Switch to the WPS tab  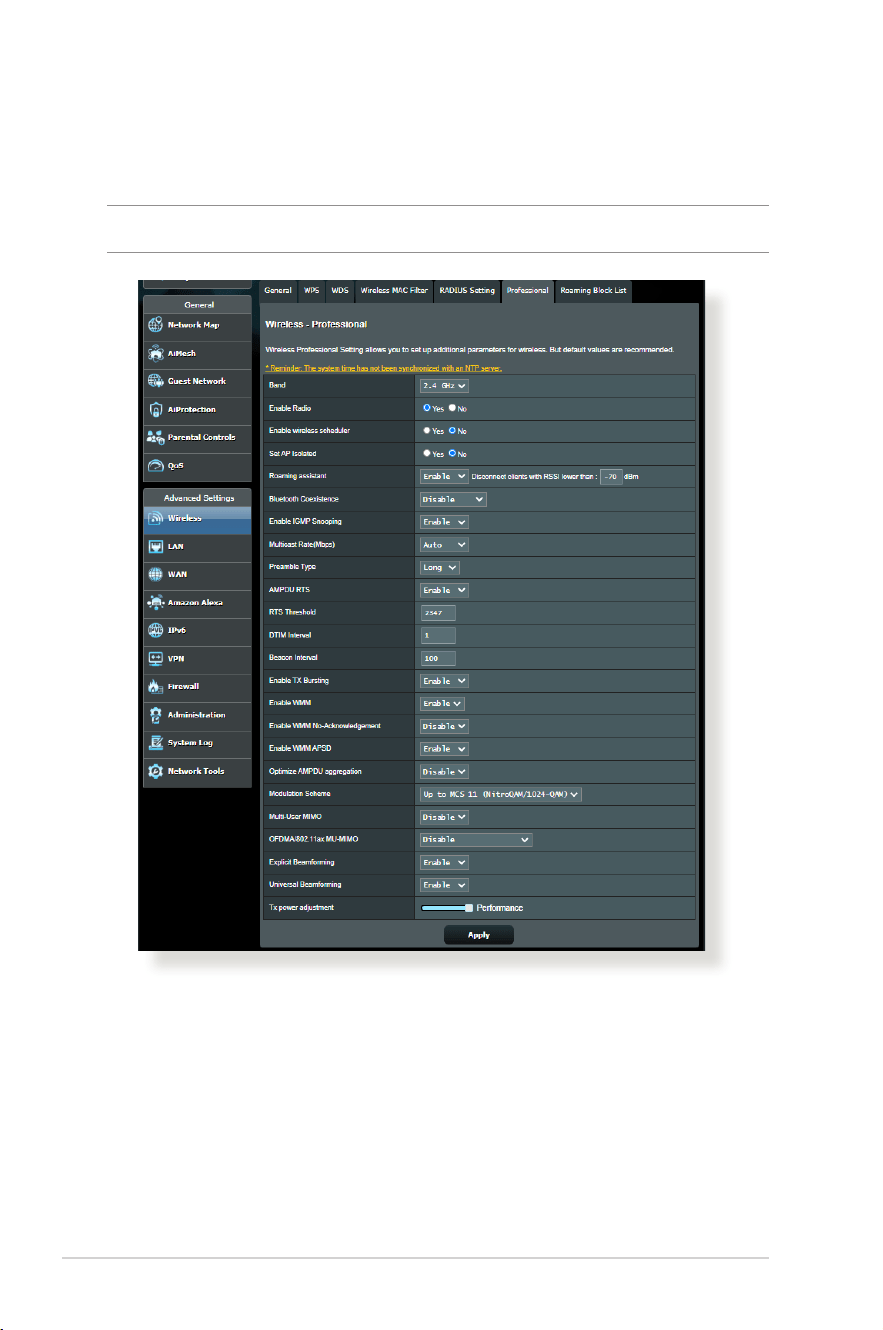pyautogui.click(x=311, y=291)
